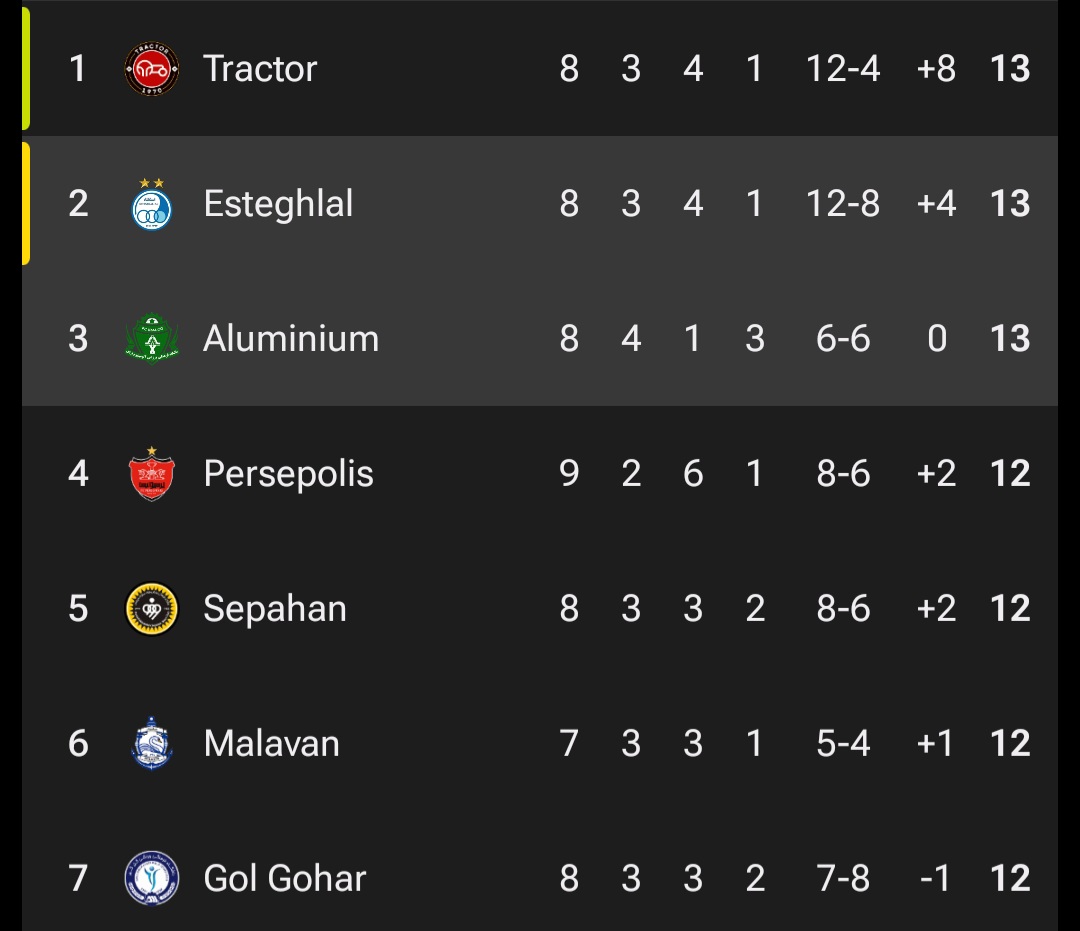The height and width of the screenshot is (931, 1080).
Task: Select the Sepahan yellow logo
Action: coord(152,609)
